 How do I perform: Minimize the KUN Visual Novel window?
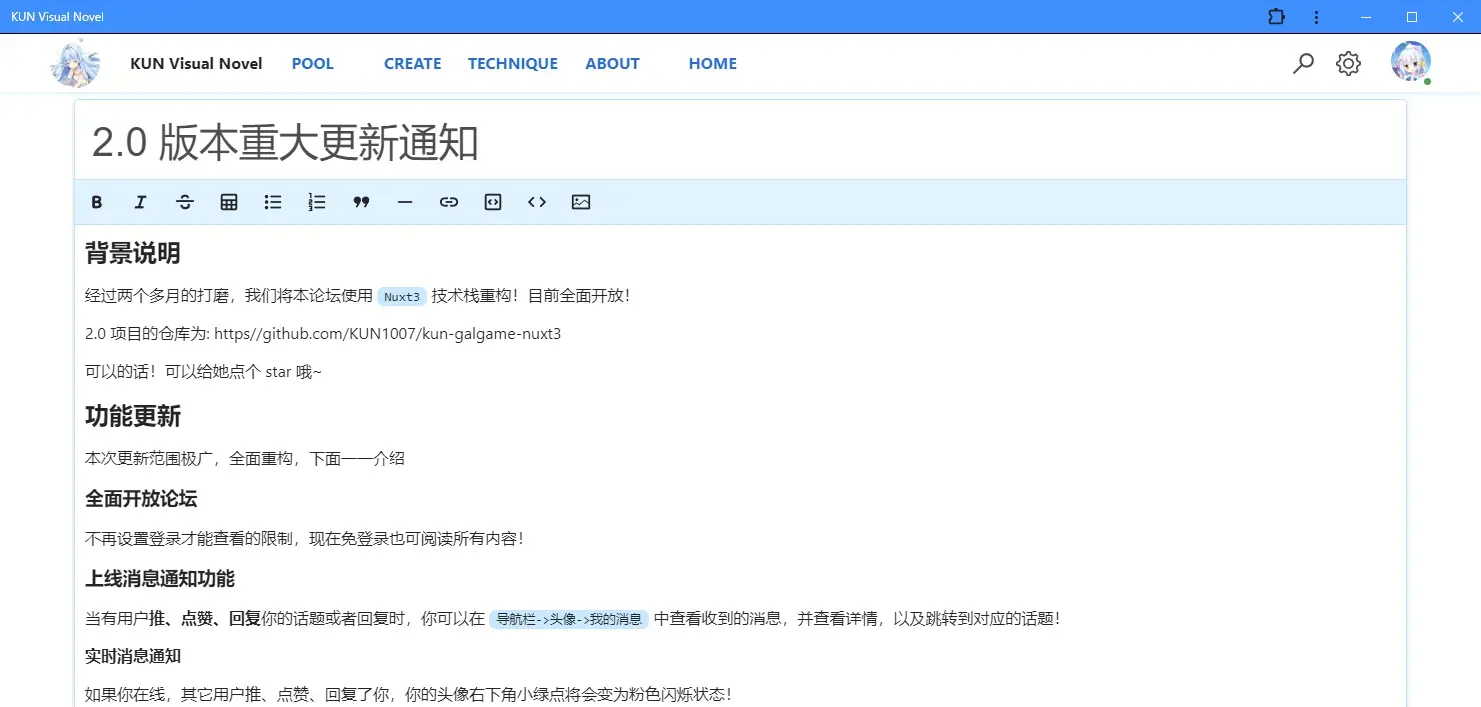[x=1366, y=17]
